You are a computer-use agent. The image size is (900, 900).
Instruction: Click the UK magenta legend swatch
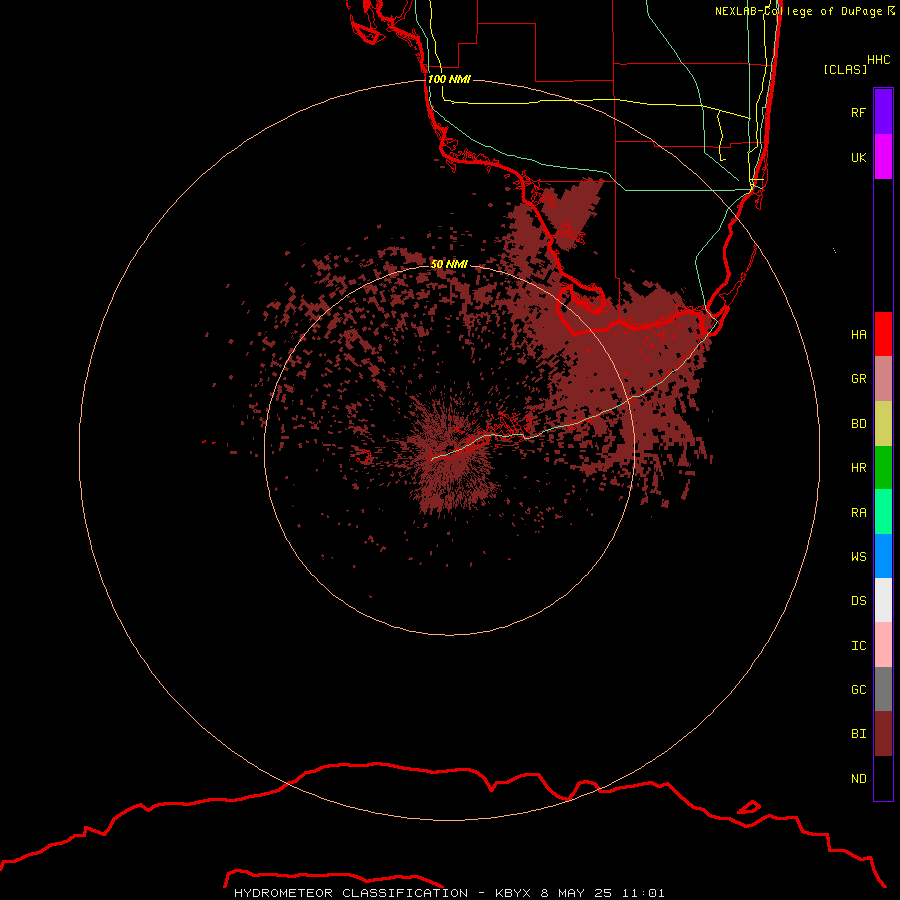tap(883, 157)
